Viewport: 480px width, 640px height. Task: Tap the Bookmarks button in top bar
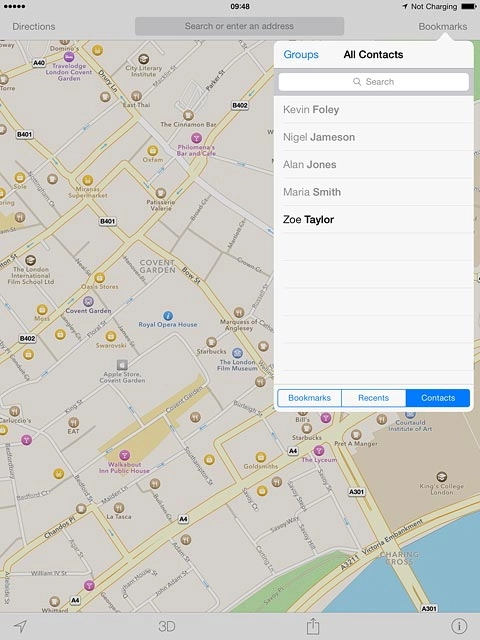[x=443, y=27]
